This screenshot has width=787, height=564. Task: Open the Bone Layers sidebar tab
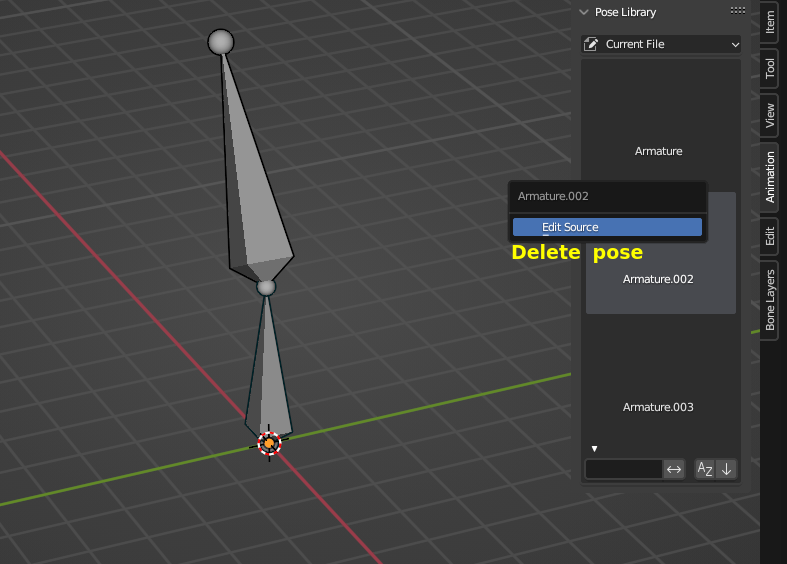point(769,300)
